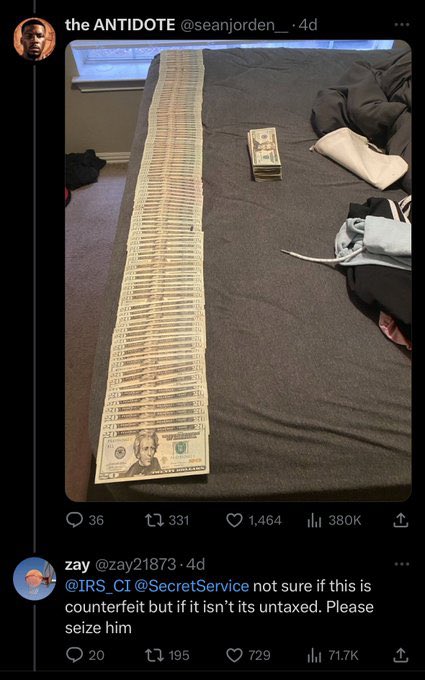This screenshot has height=680, width=425.
Task: View 71.7K views on zay's reply
Action: point(333,655)
